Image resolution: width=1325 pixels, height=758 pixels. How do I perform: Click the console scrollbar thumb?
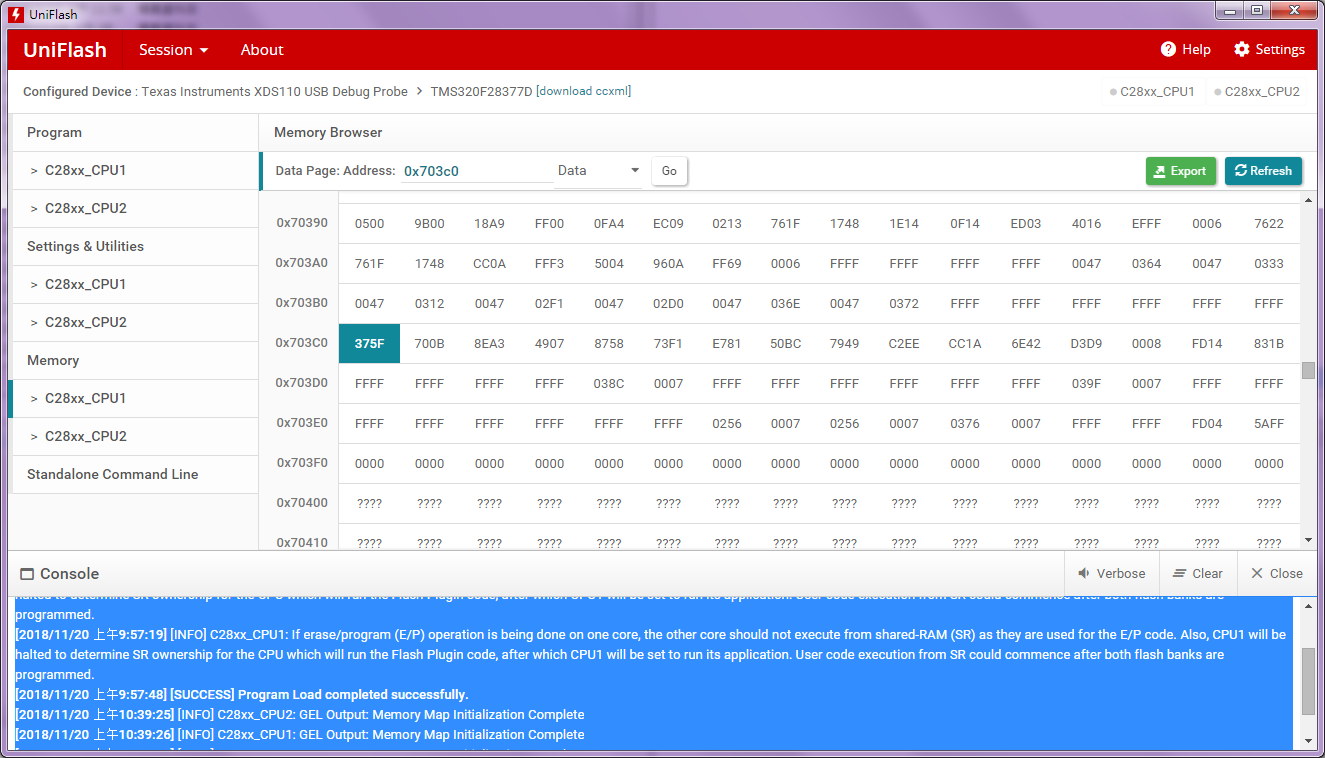tap(1307, 680)
